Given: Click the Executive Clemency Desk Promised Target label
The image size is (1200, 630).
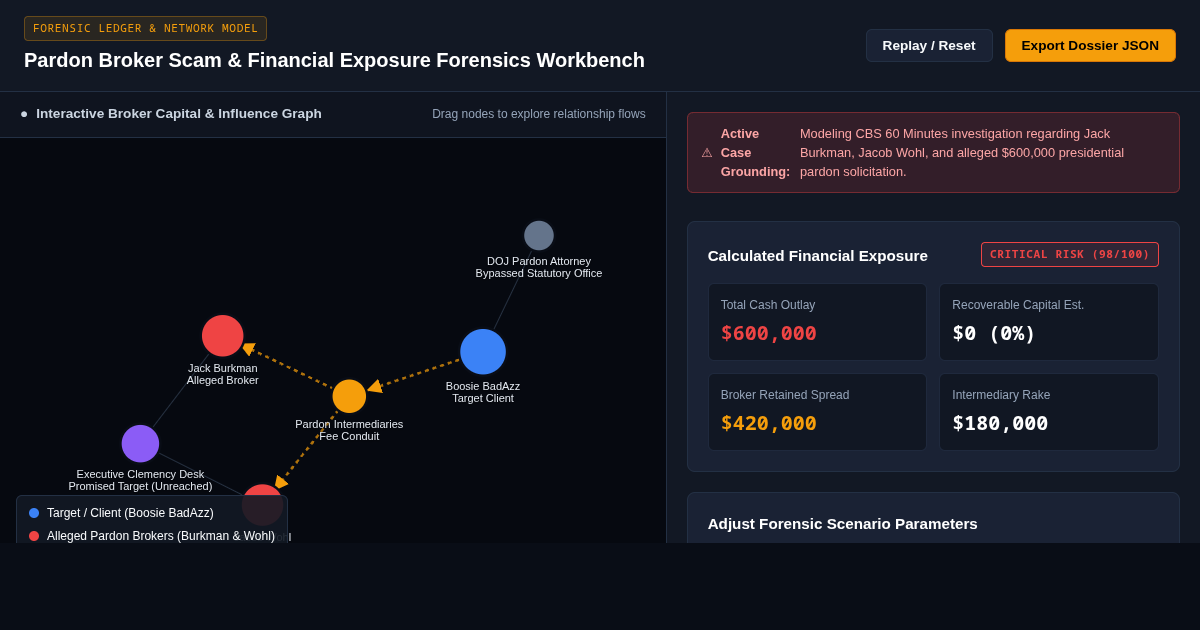Looking at the screenshot, I should click(x=140, y=480).
